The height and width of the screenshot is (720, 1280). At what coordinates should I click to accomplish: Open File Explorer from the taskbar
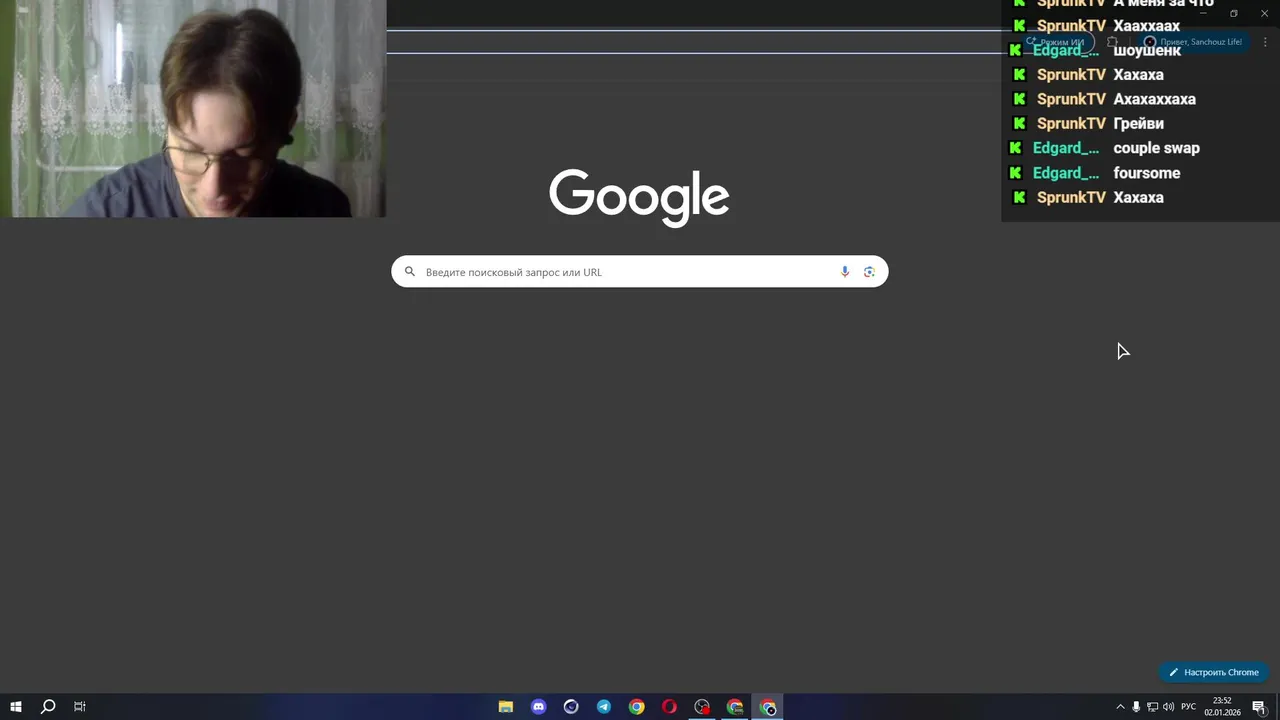[506, 707]
